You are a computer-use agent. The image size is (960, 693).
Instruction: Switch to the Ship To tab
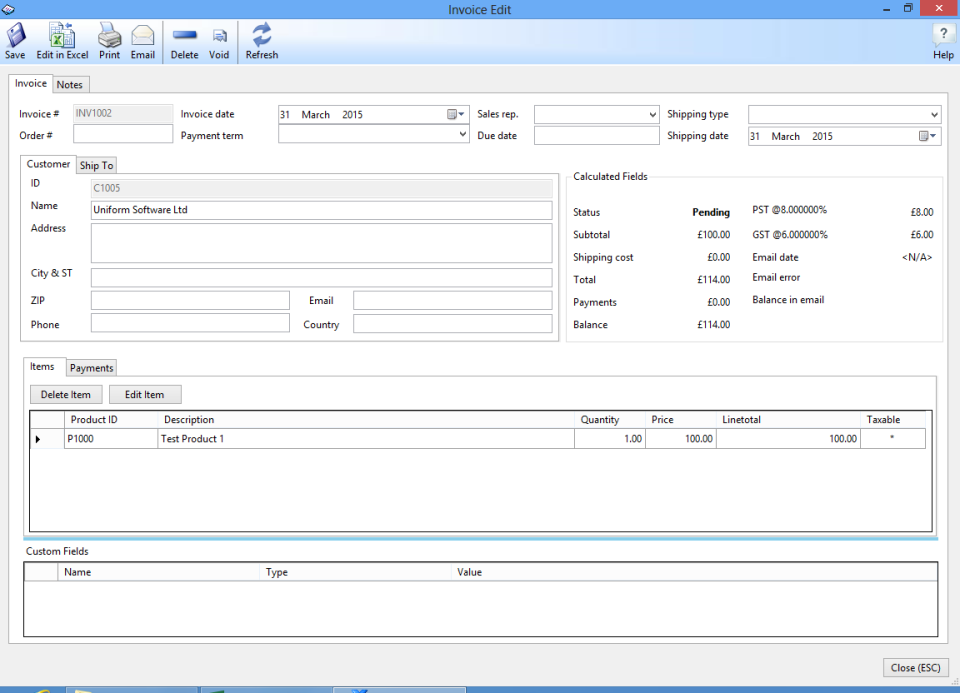[x=96, y=165]
